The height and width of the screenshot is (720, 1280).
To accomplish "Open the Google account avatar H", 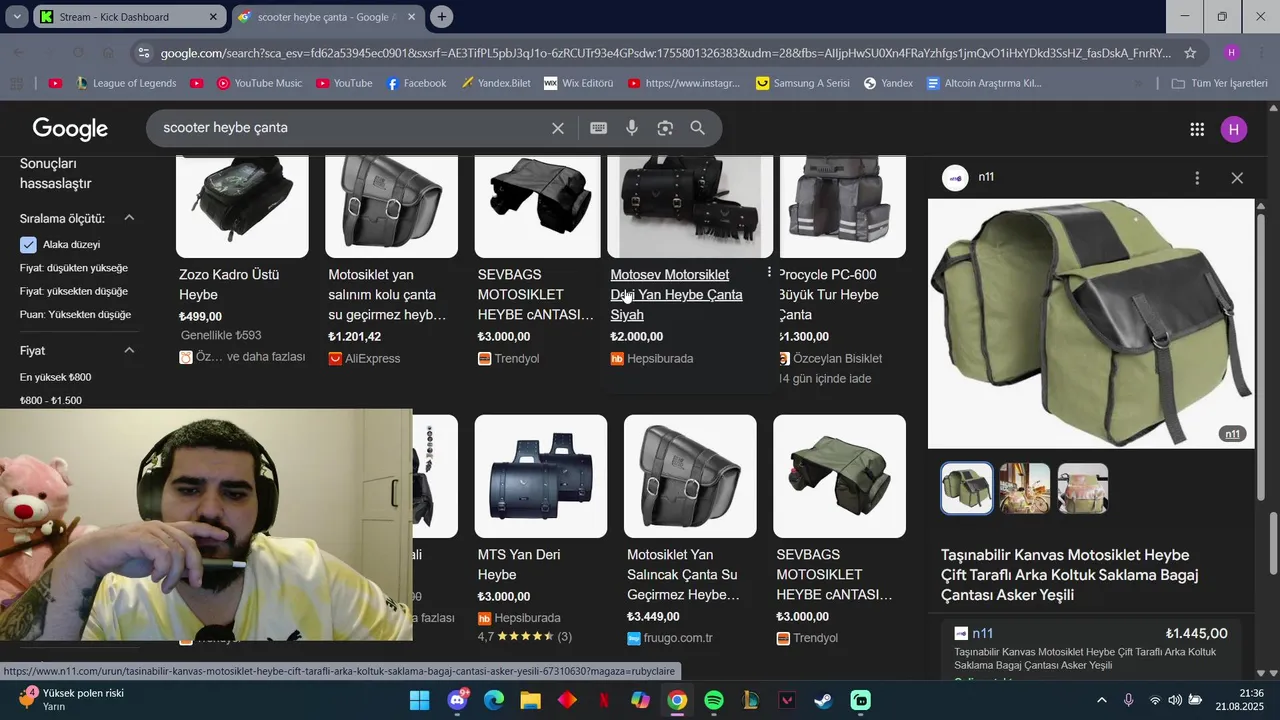I will tap(1234, 129).
